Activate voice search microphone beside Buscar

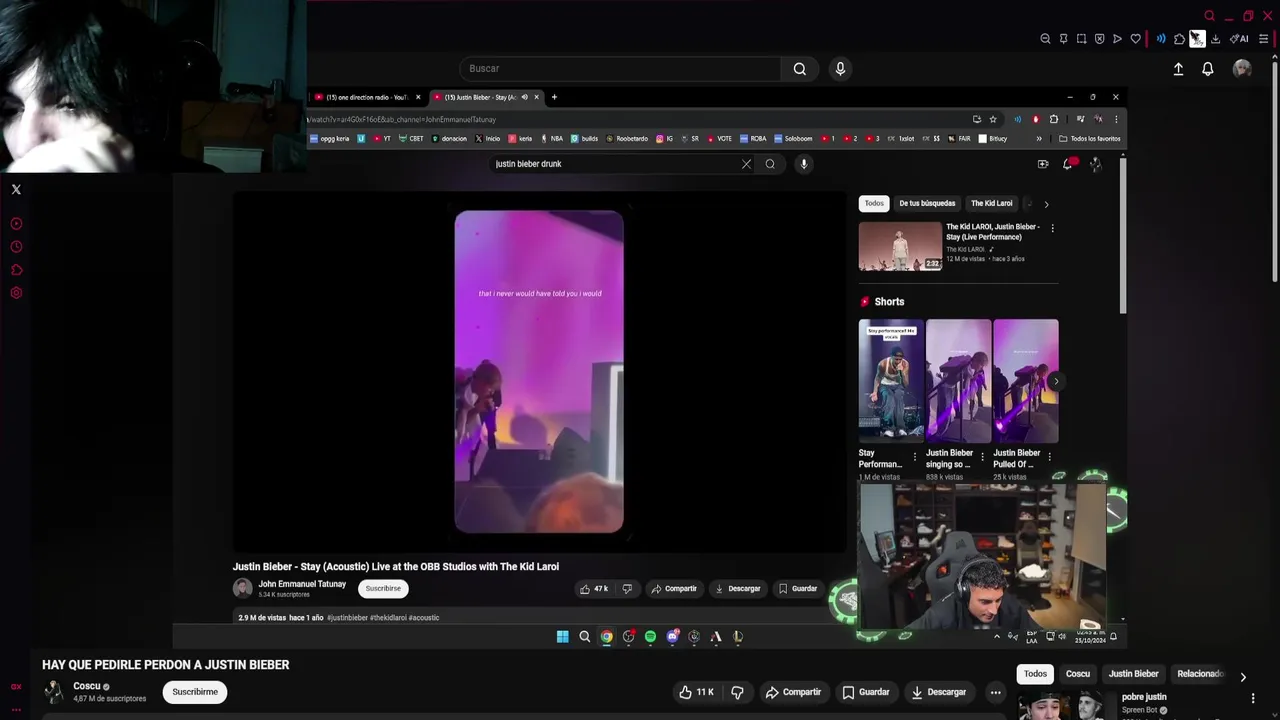click(840, 68)
